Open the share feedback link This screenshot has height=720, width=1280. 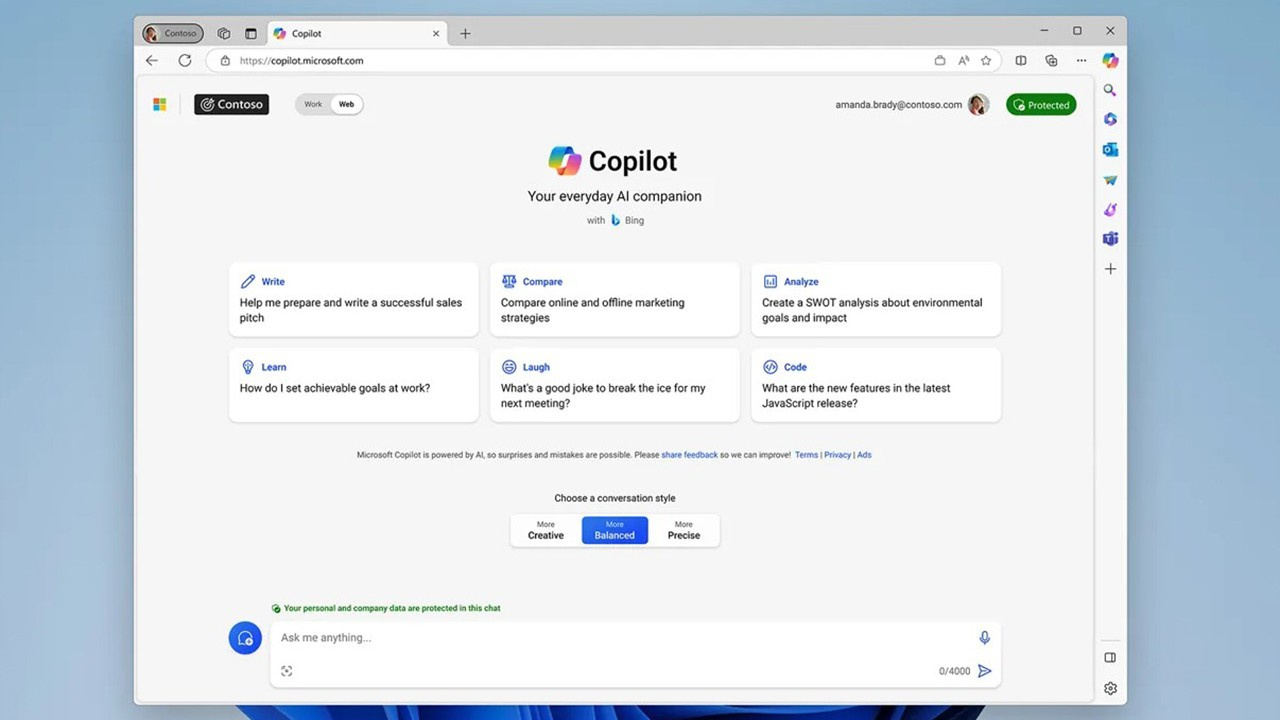pos(690,455)
